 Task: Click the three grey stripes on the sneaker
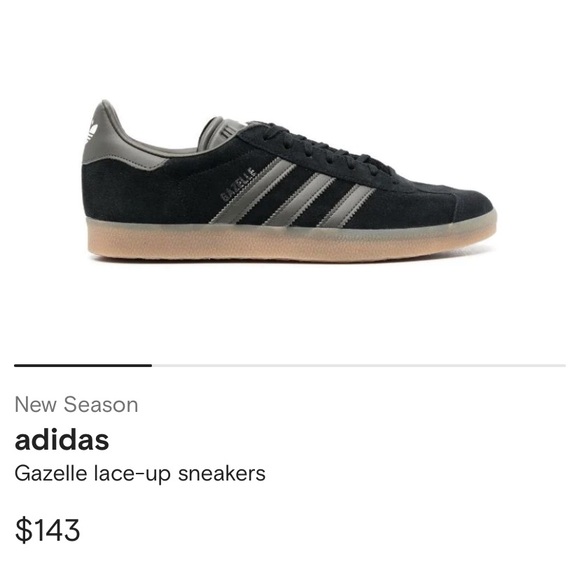tap(293, 193)
